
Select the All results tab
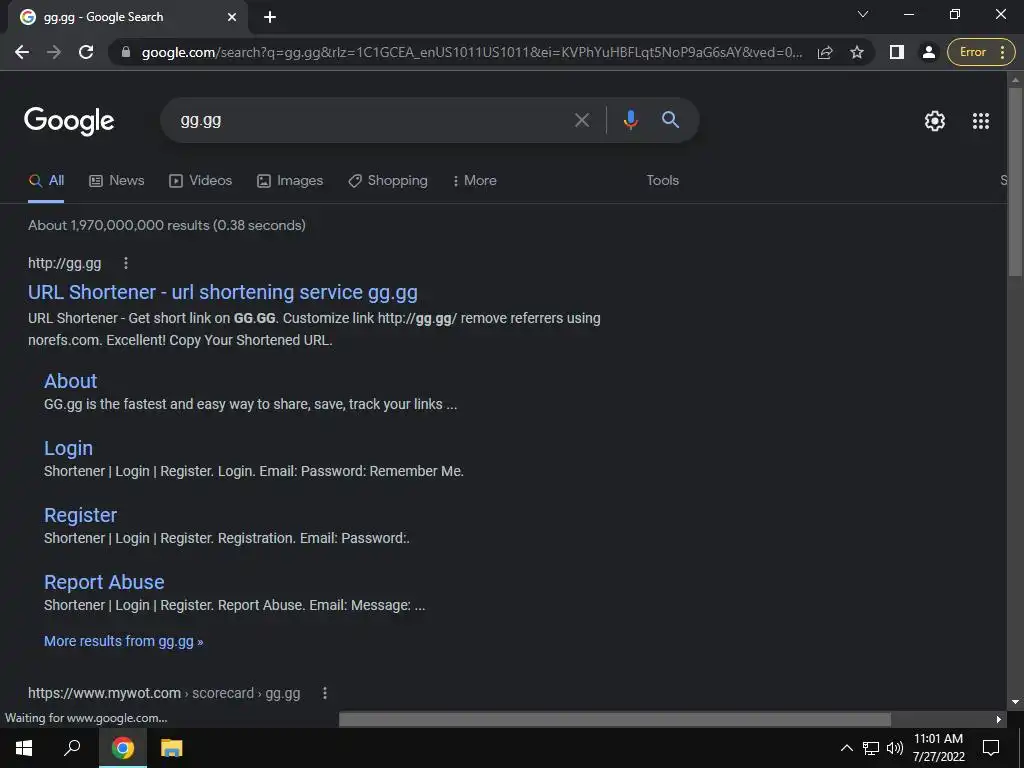click(x=46, y=181)
